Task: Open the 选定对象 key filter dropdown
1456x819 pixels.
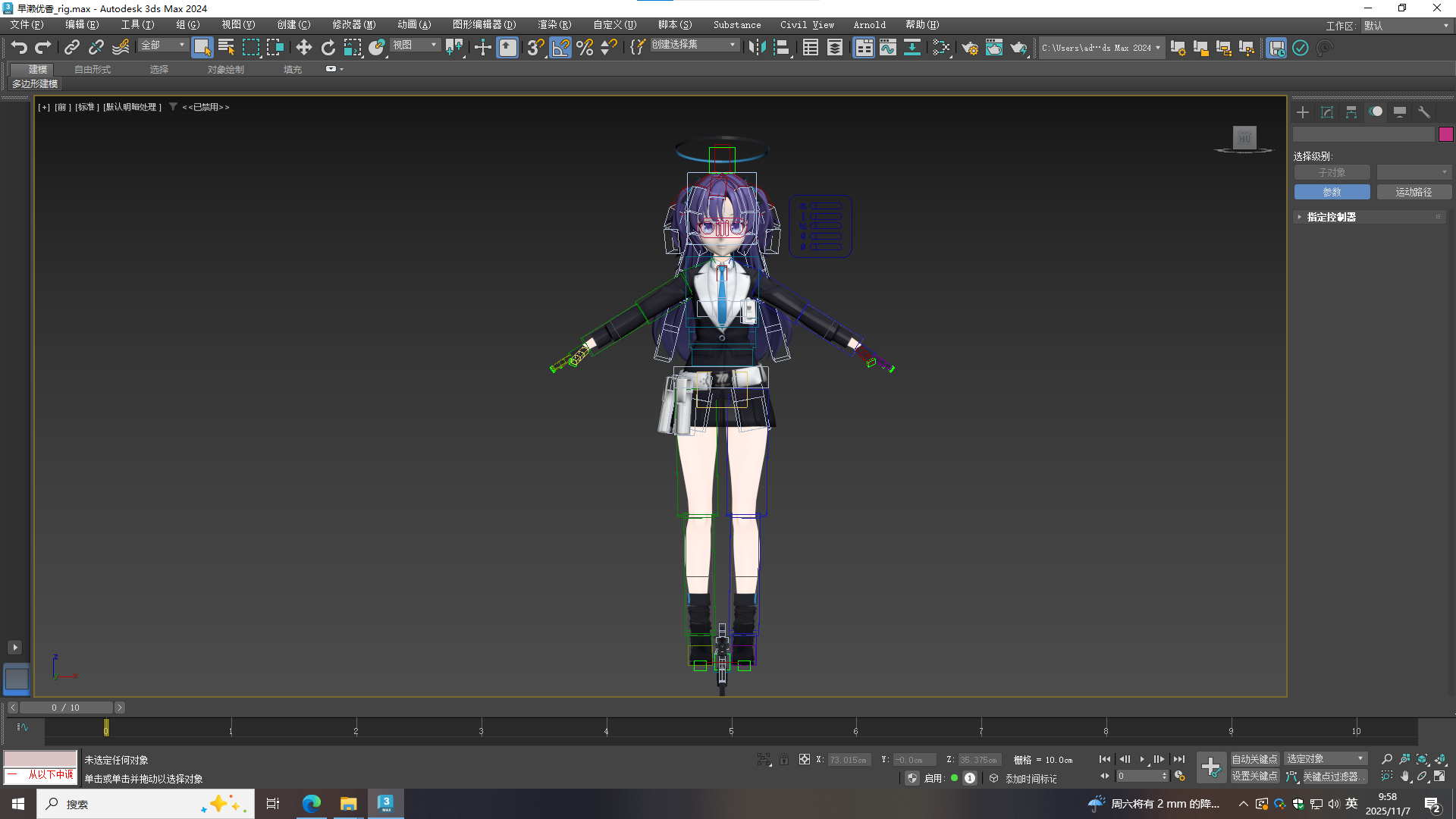Action: point(1325,759)
